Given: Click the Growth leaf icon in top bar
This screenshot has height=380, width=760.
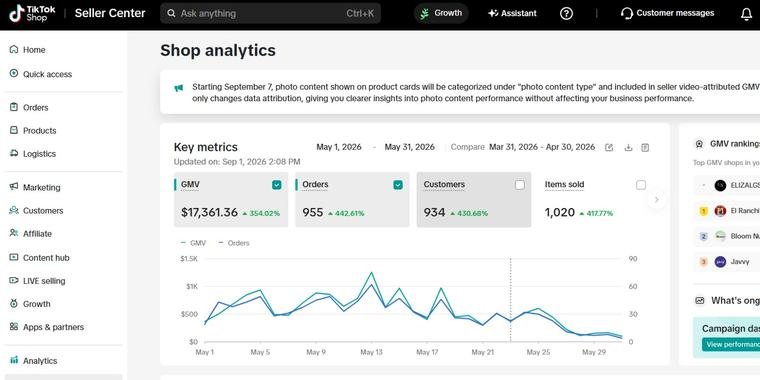Looking at the screenshot, I should [x=425, y=14].
